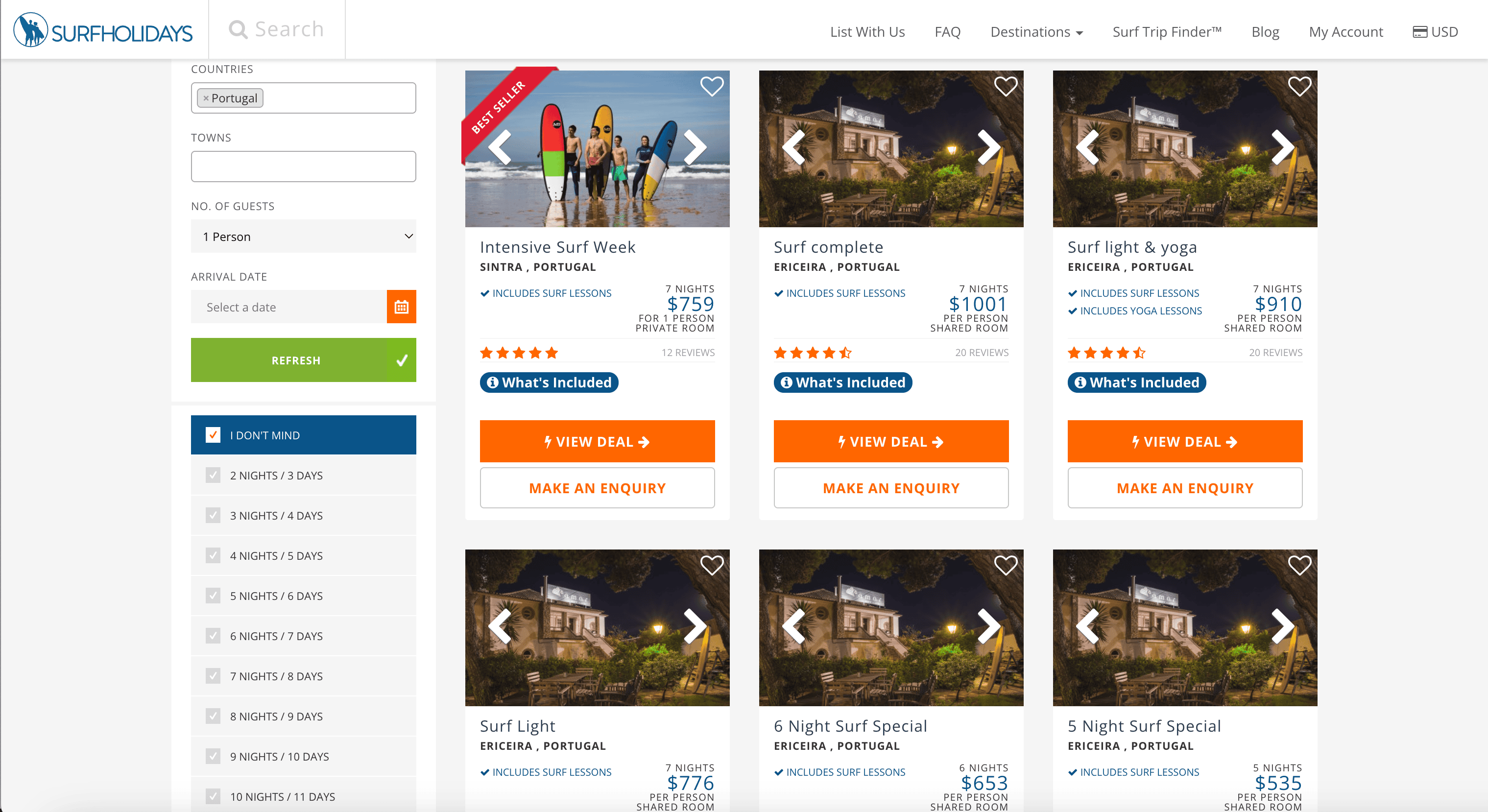Click the SurfHolidays logo

[103, 30]
